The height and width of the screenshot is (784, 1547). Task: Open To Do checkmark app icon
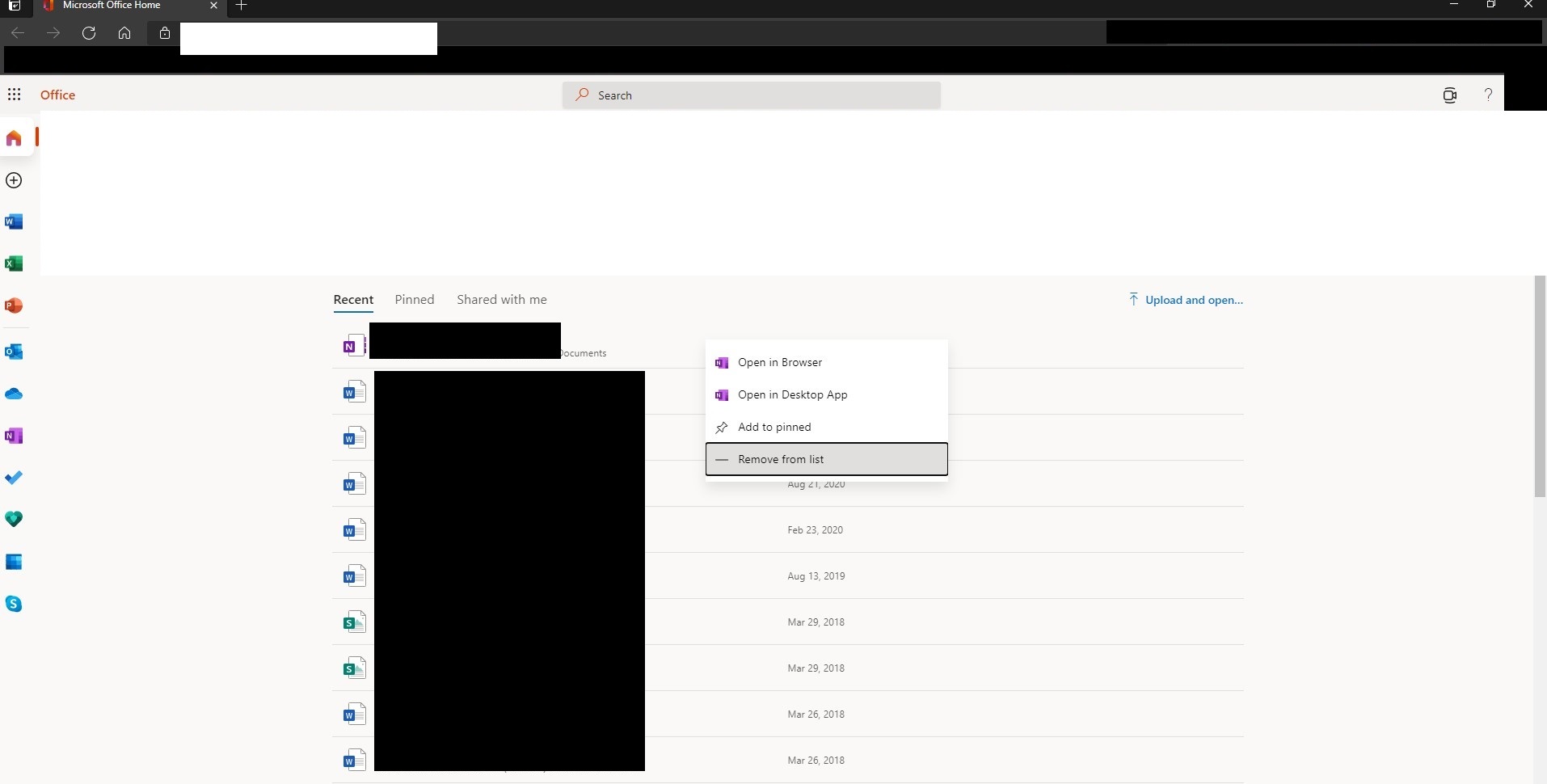click(14, 478)
